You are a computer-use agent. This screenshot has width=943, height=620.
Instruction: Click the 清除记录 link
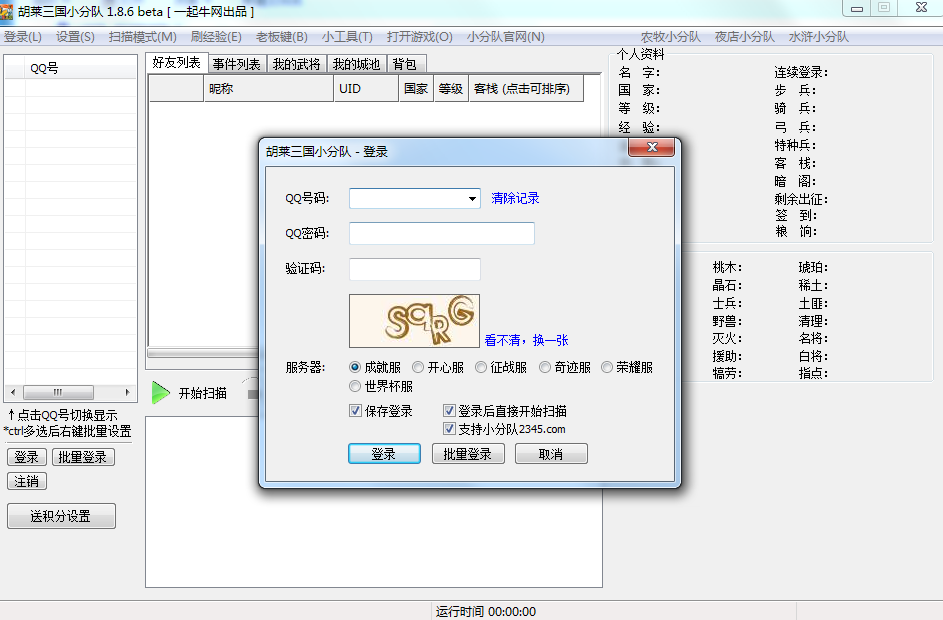(x=515, y=198)
